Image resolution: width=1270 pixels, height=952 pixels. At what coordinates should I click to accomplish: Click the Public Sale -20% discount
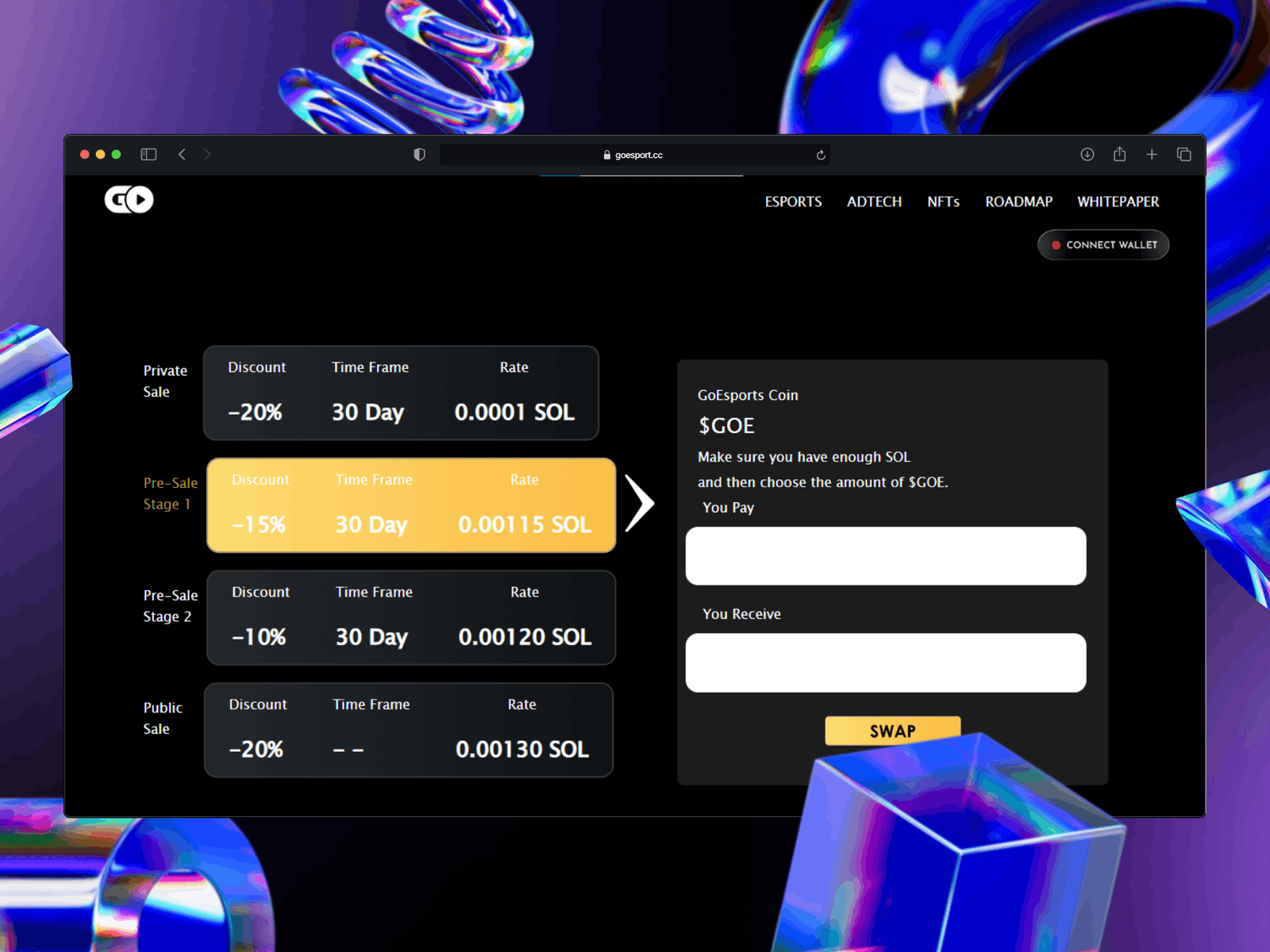[x=256, y=750]
